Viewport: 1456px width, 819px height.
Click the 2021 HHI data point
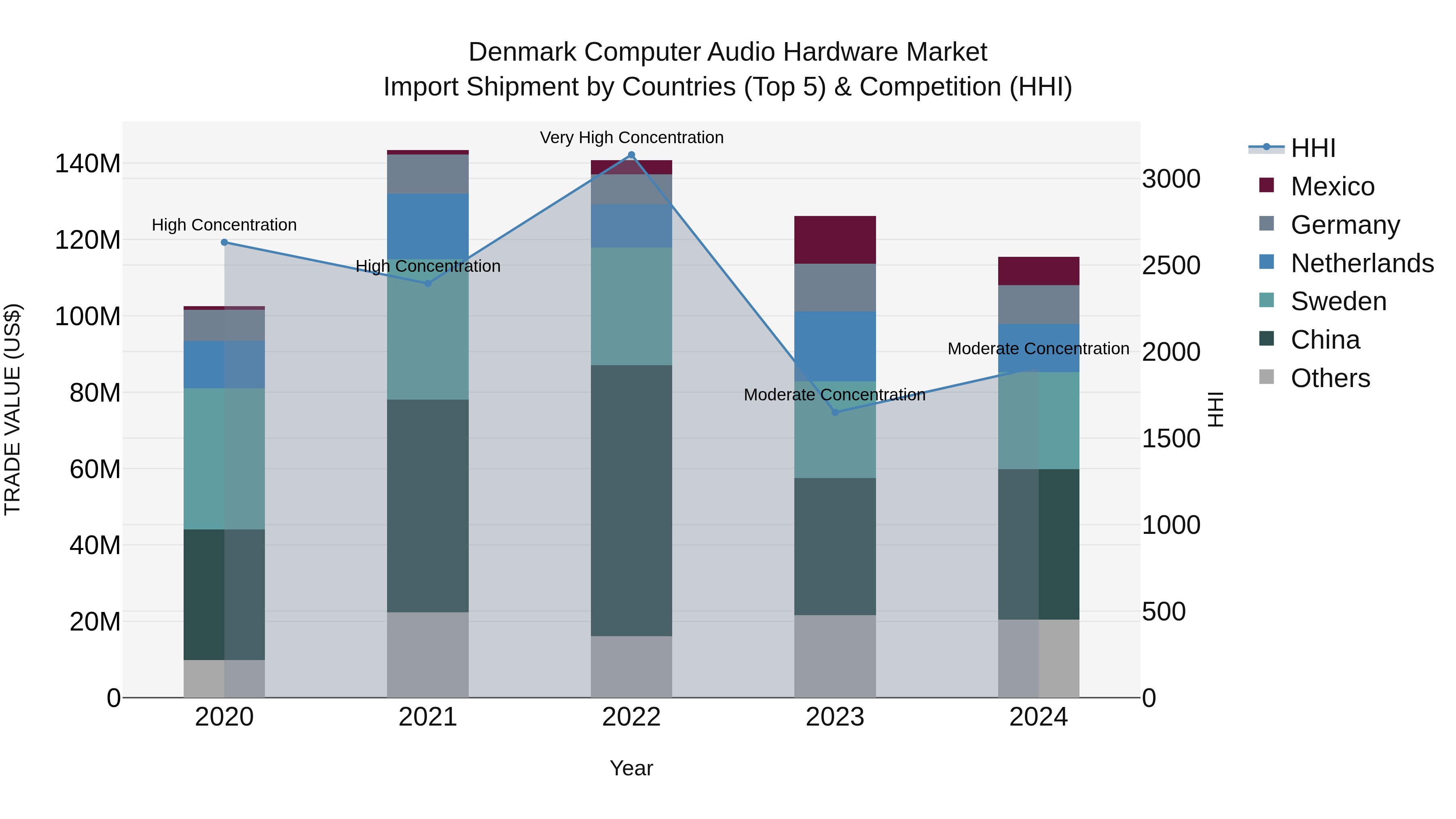[428, 284]
